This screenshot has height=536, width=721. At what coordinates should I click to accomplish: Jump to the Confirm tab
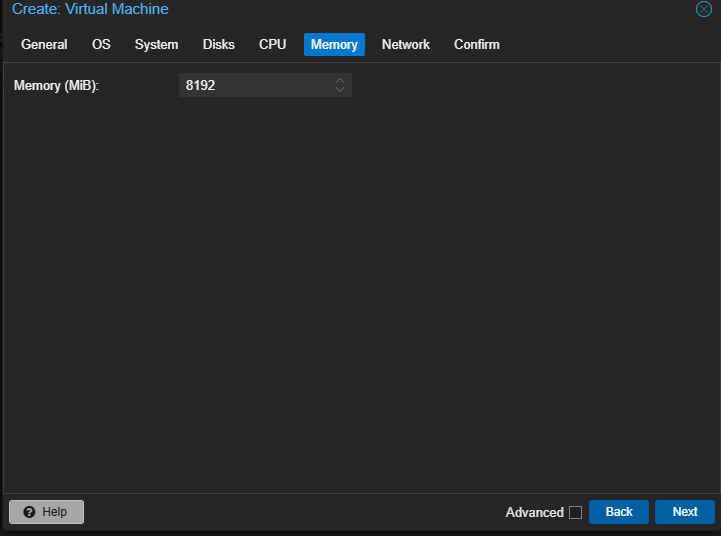pyautogui.click(x=476, y=45)
